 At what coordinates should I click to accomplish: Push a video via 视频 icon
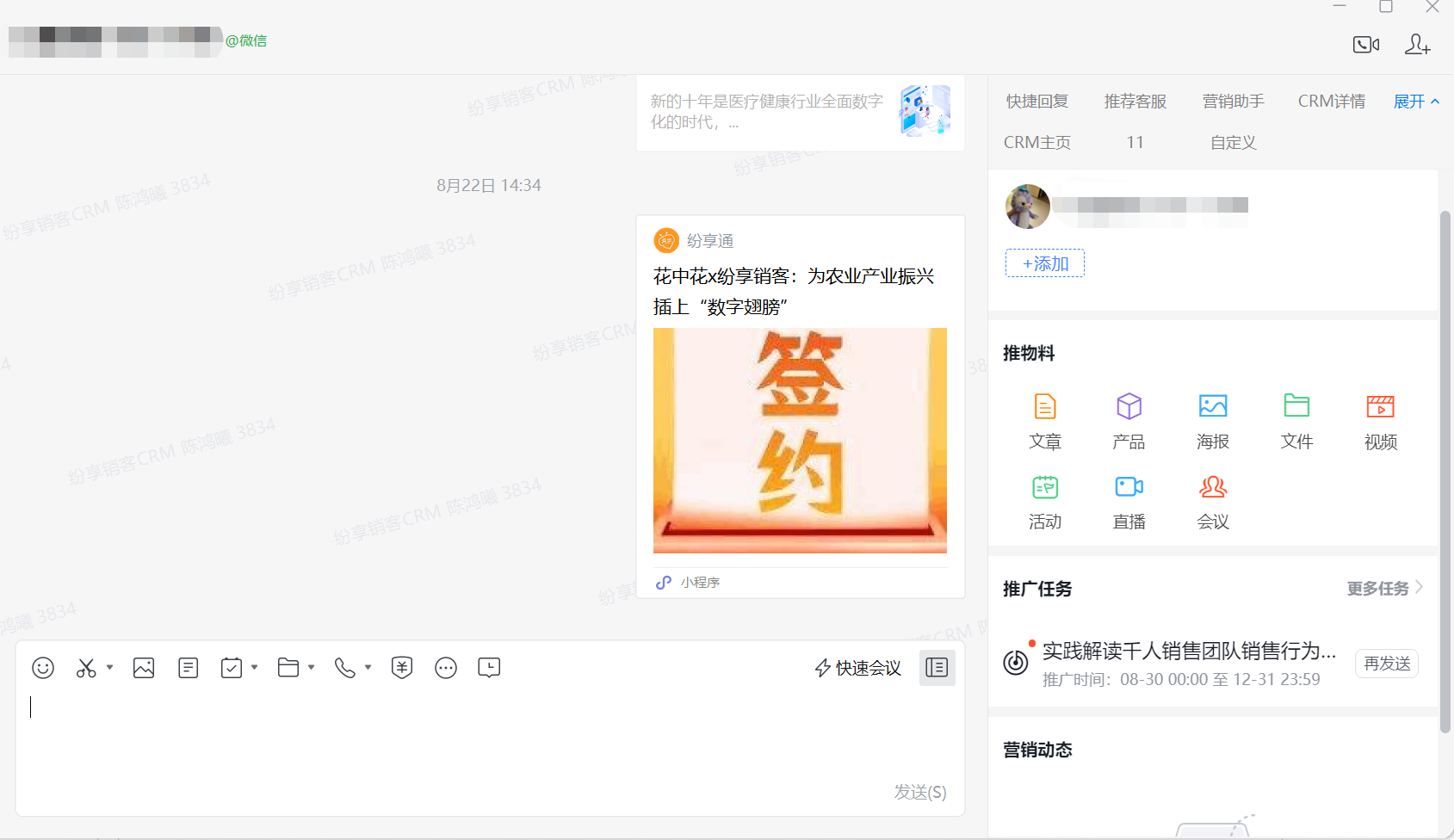[x=1381, y=422]
